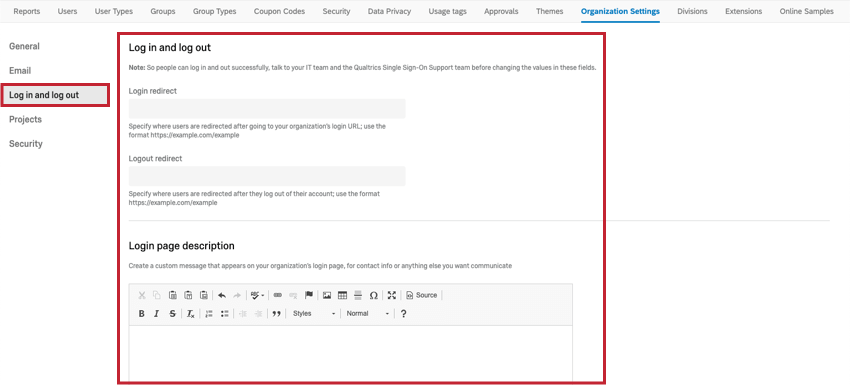Image resolution: width=850 pixels, height=385 pixels.
Task: Switch to the Reports tab
Action: [27, 11]
